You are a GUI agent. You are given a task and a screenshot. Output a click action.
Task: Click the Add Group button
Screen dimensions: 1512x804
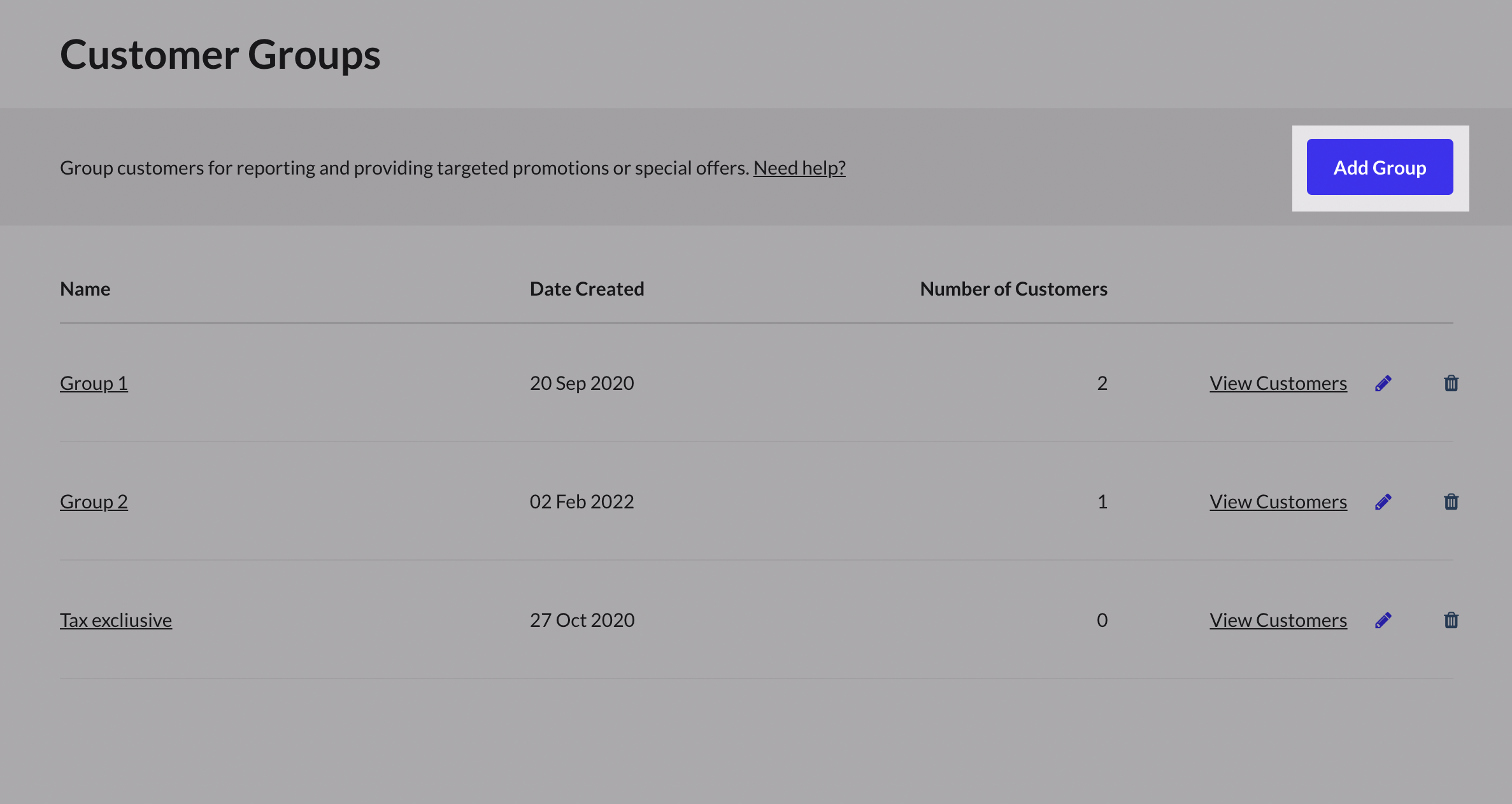click(1380, 167)
